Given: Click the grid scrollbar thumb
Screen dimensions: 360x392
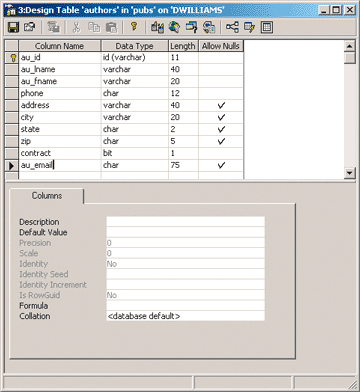Looking at the screenshot, I should 349,58.
